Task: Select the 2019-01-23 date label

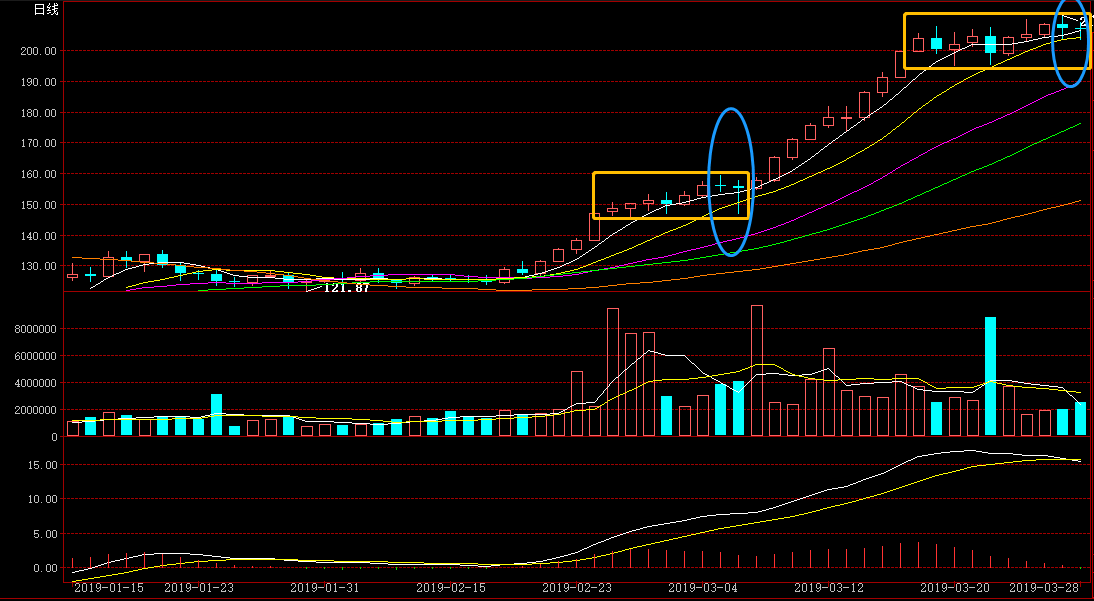Action: (x=199, y=588)
